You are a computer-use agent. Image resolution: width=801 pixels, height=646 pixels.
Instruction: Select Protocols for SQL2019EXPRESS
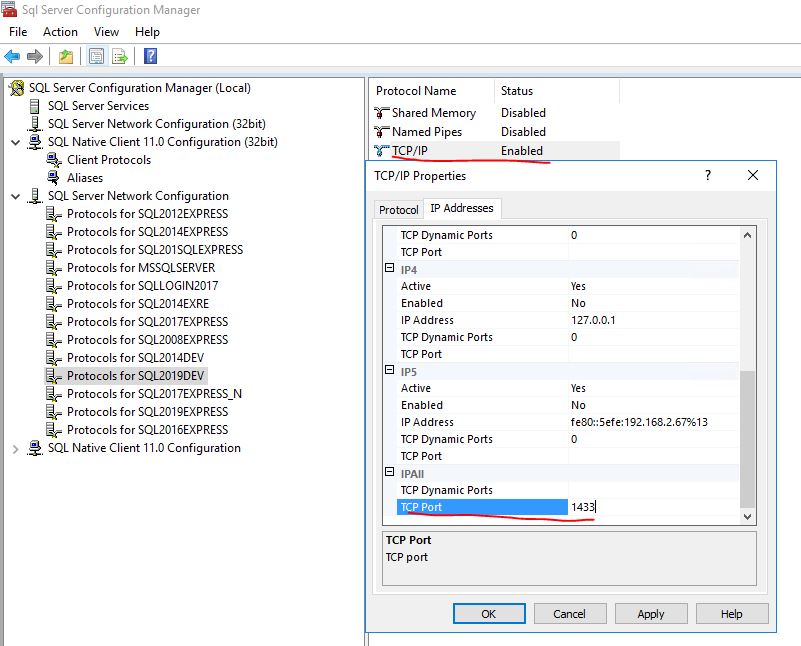[x=148, y=412]
